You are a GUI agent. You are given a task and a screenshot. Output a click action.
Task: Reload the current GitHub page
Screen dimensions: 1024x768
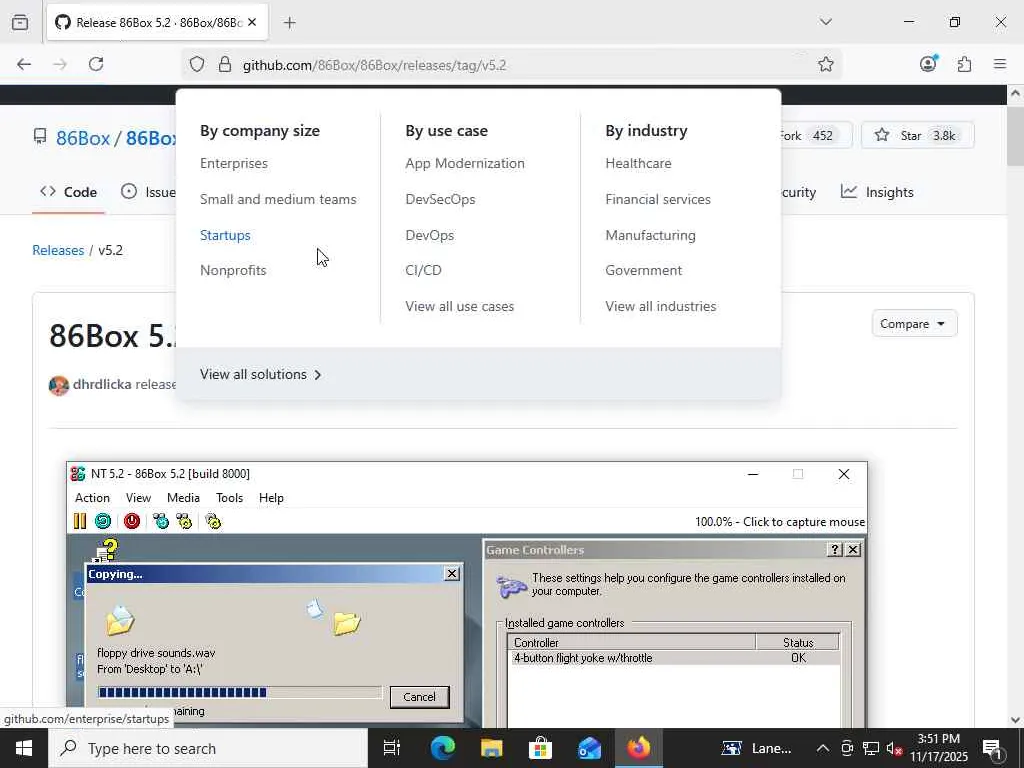click(x=96, y=64)
